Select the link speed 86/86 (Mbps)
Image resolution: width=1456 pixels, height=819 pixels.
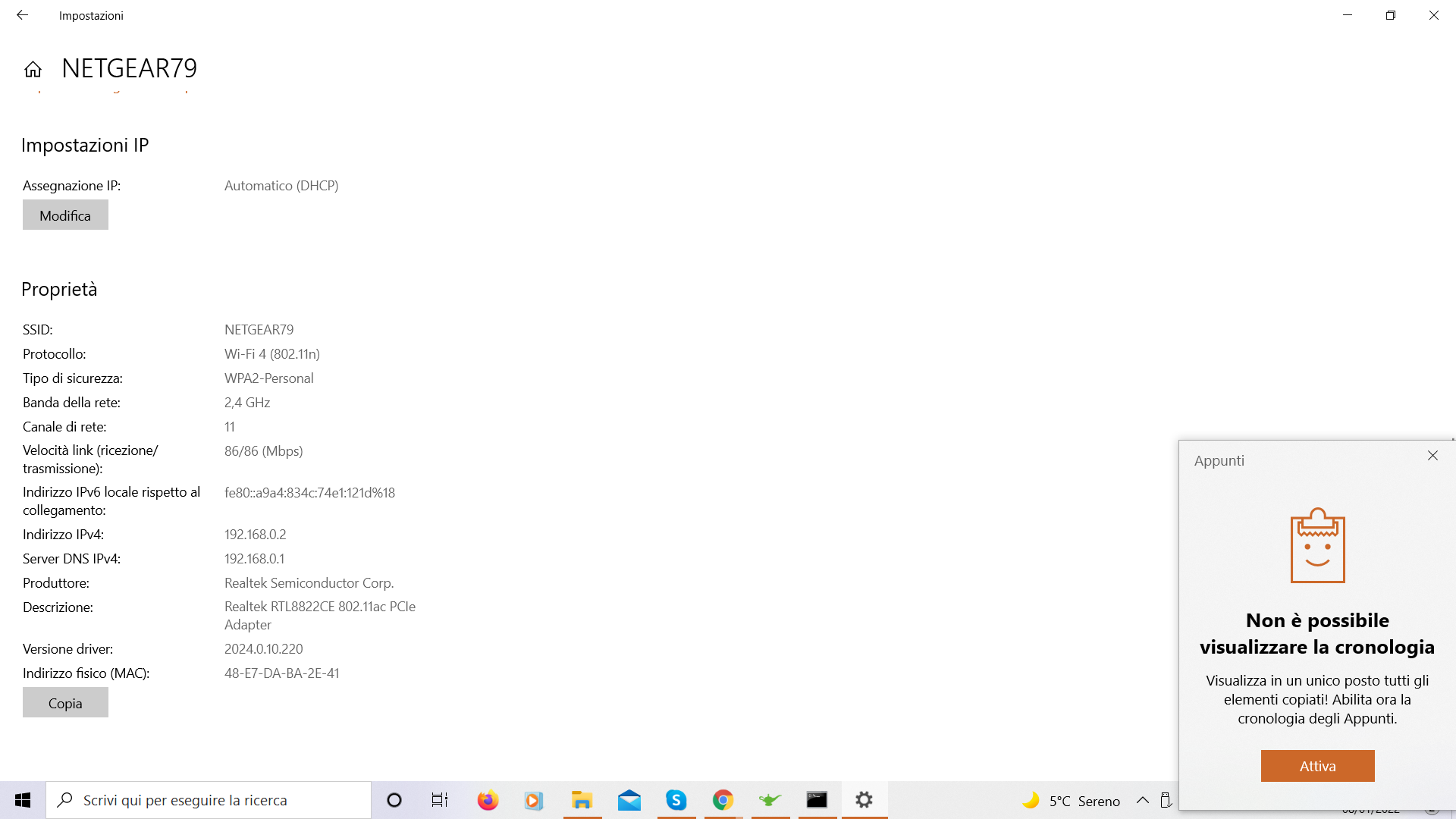coord(264,451)
